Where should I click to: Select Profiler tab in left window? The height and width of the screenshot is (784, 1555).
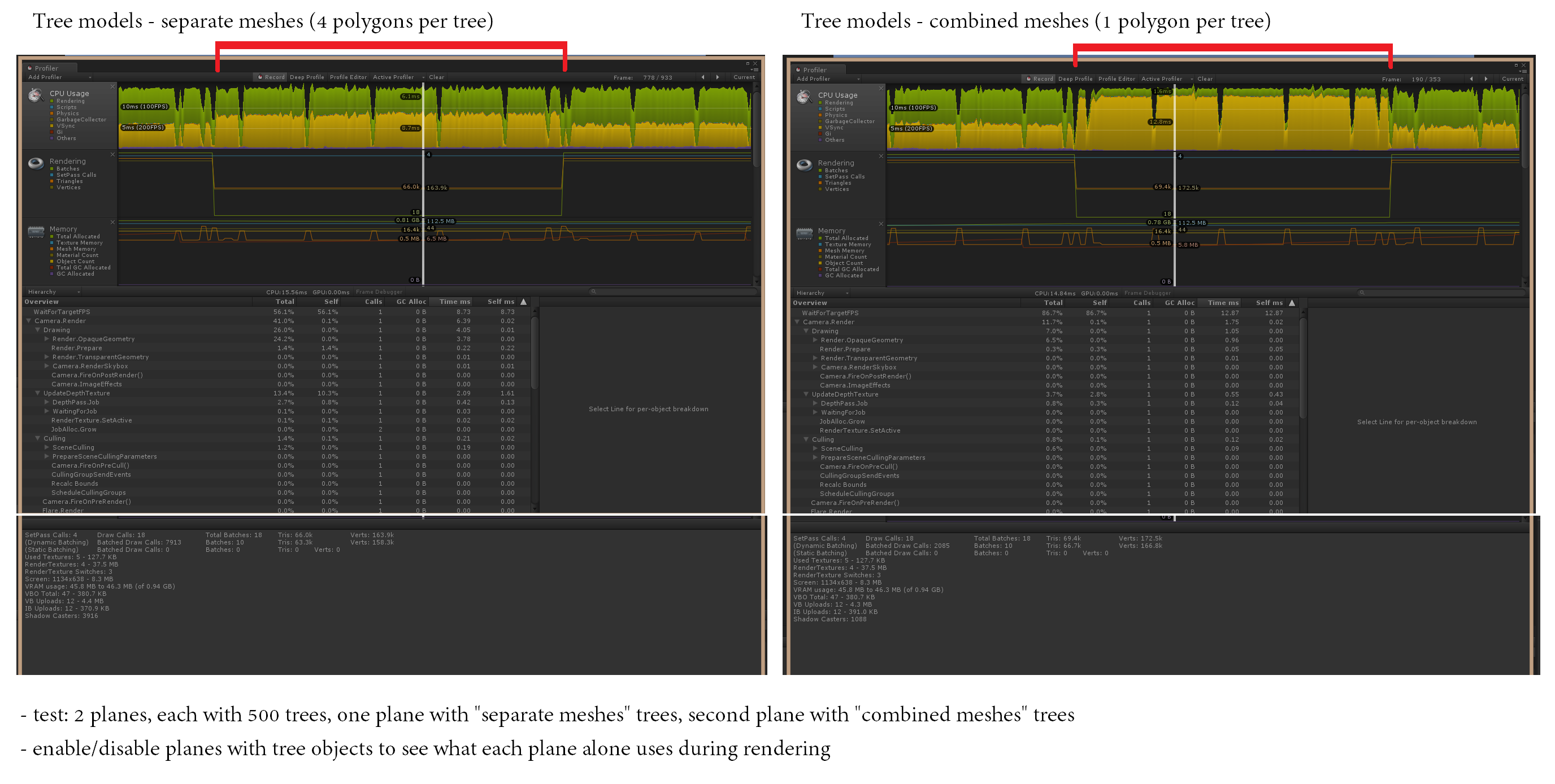click(x=45, y=68)
